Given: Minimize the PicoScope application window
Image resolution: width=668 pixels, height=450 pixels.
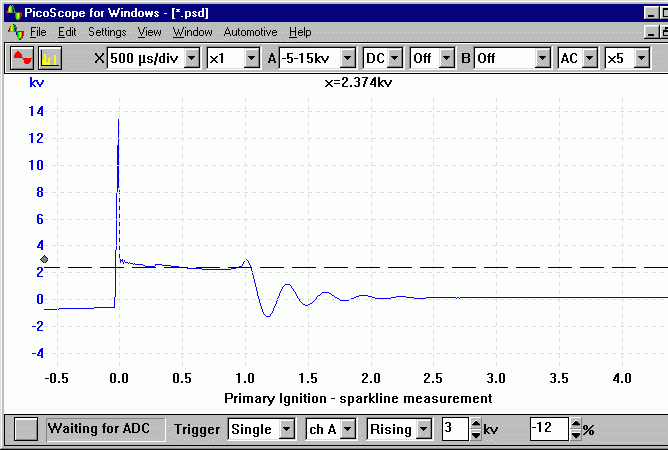Looking at the screenshot, I should 651,13.
